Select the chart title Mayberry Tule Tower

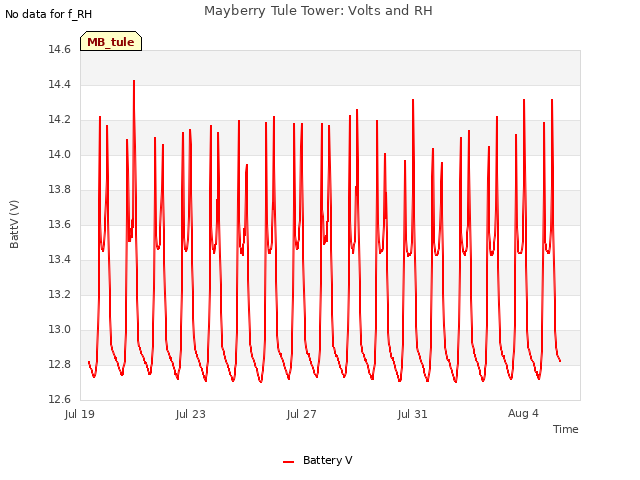[318, 10]
